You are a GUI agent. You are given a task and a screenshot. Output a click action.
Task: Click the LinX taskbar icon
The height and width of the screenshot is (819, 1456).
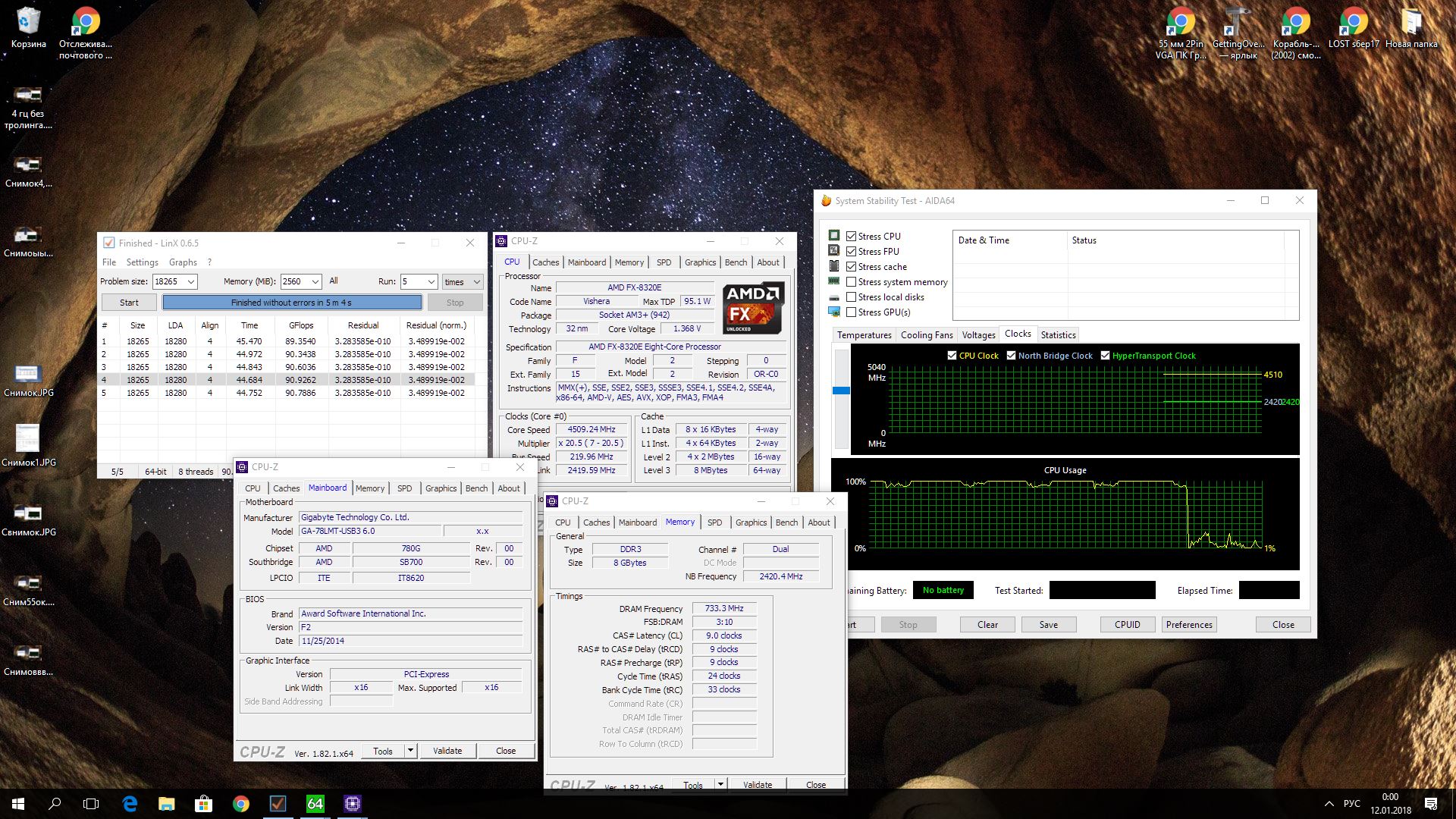coord(278,803)
